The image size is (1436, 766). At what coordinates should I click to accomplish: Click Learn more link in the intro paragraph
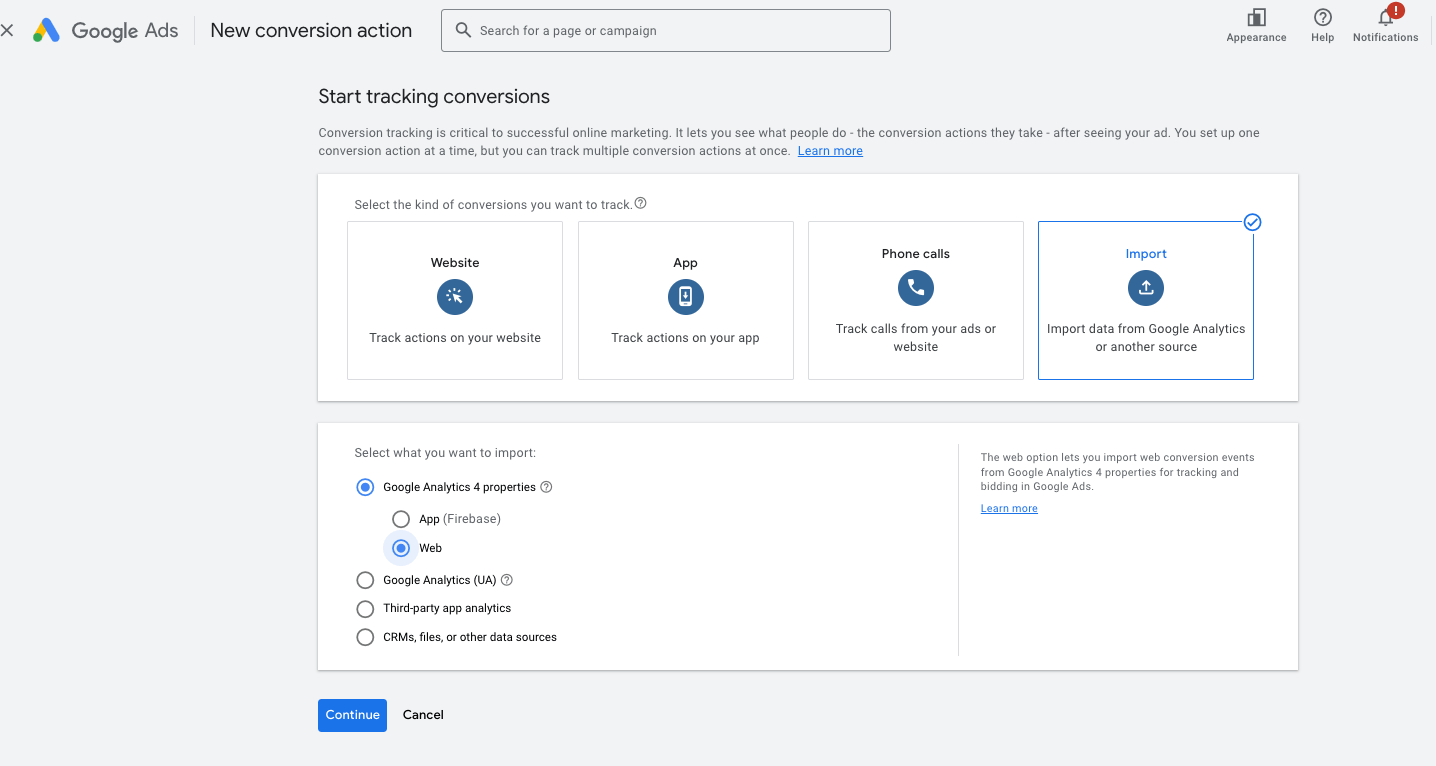[830, 151]
